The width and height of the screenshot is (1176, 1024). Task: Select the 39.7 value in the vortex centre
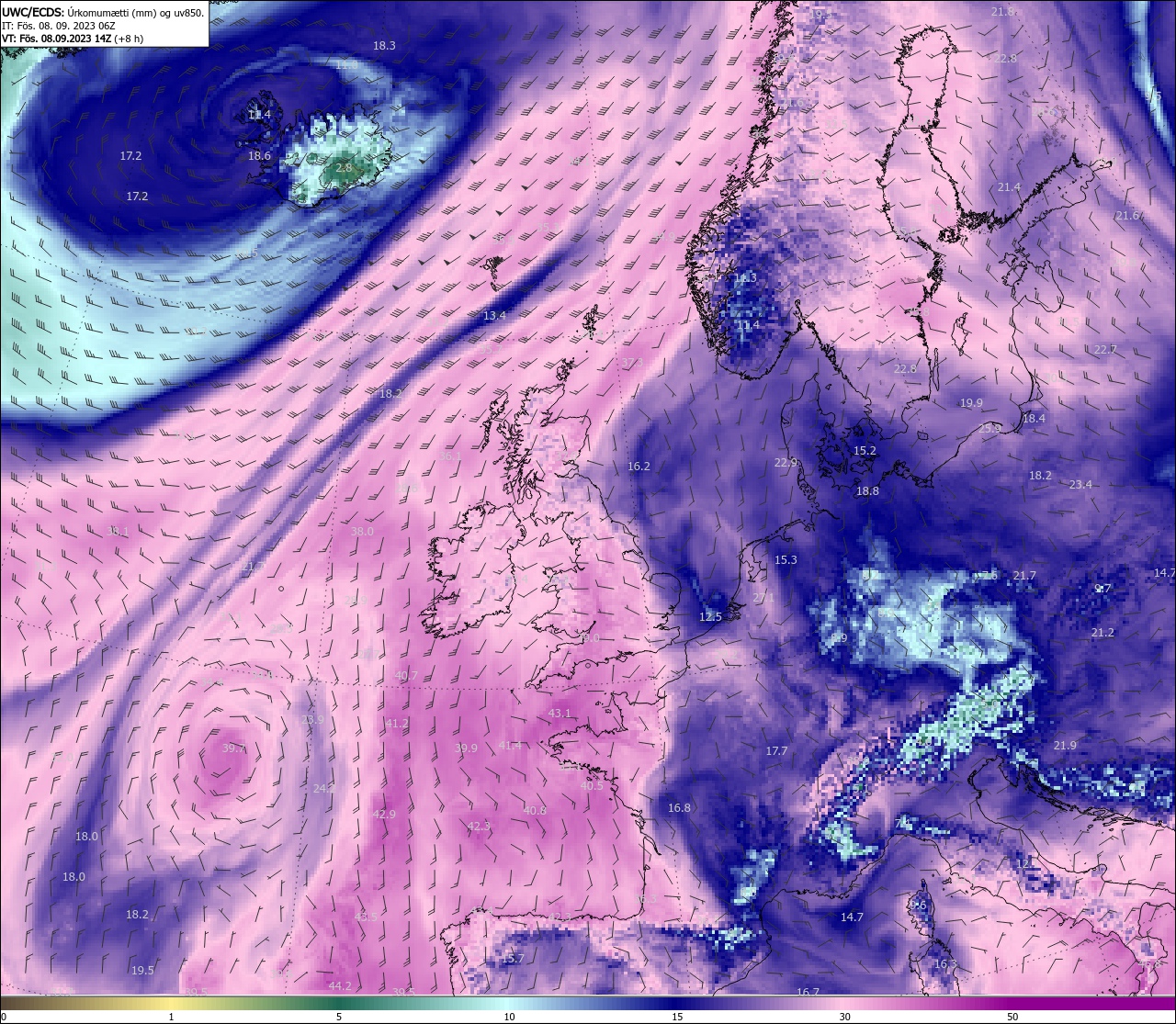point(234,748)
